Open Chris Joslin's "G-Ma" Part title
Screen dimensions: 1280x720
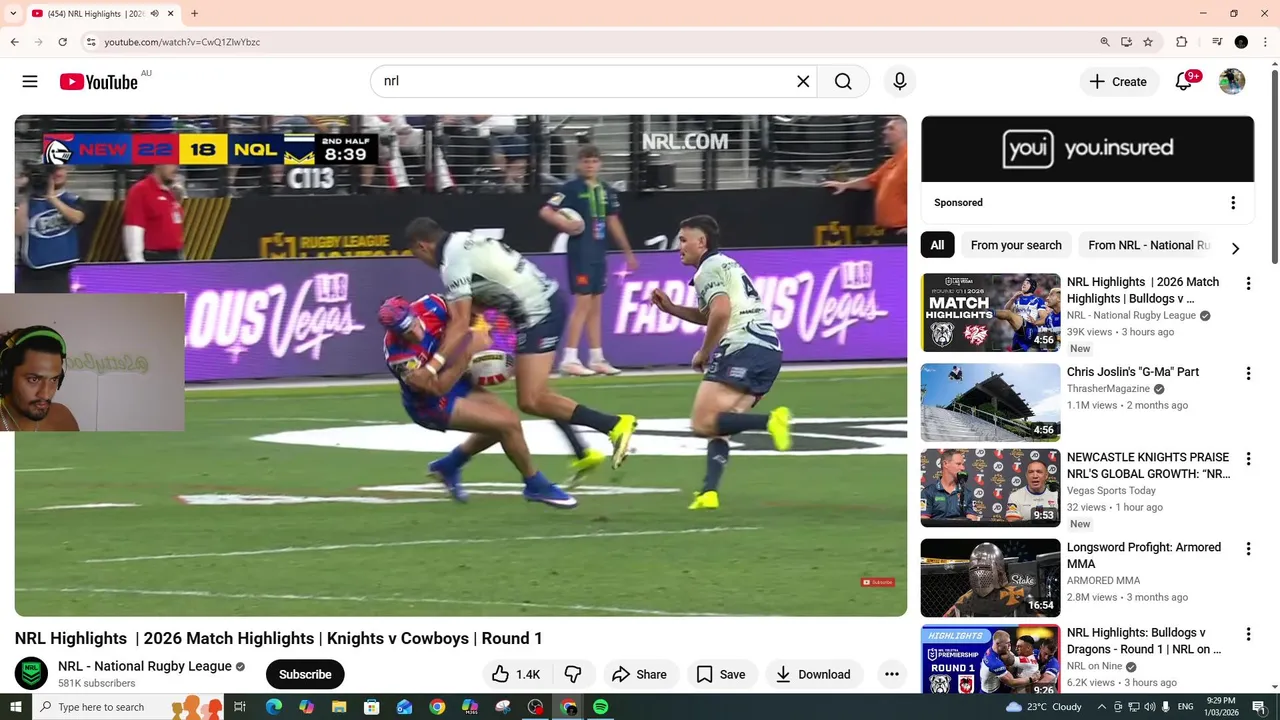[1133, 372]
